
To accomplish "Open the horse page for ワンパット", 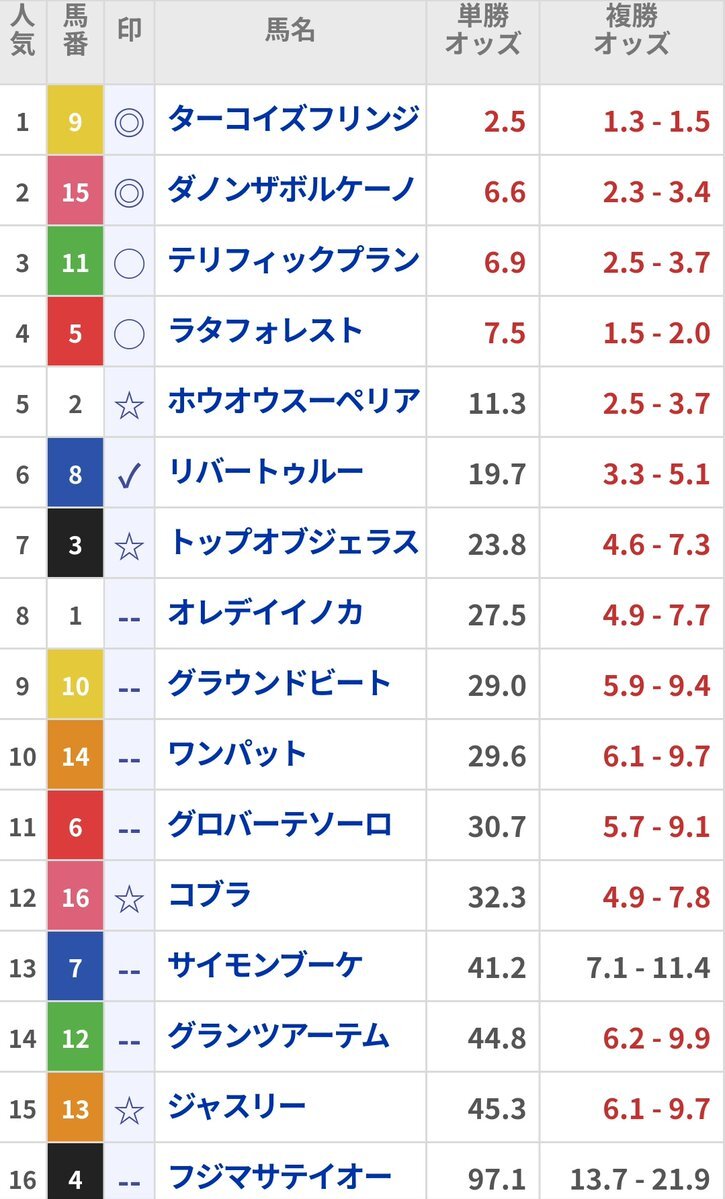I will coord(237,755).
